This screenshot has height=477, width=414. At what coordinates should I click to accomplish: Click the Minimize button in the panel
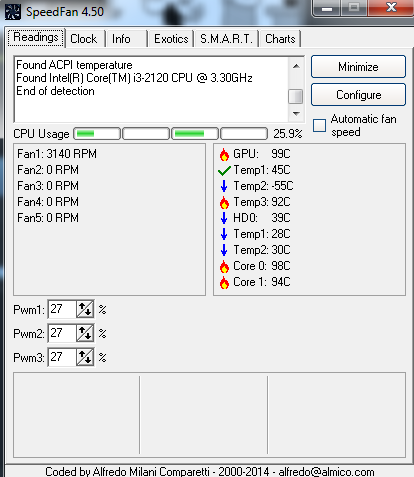[358, 67]
